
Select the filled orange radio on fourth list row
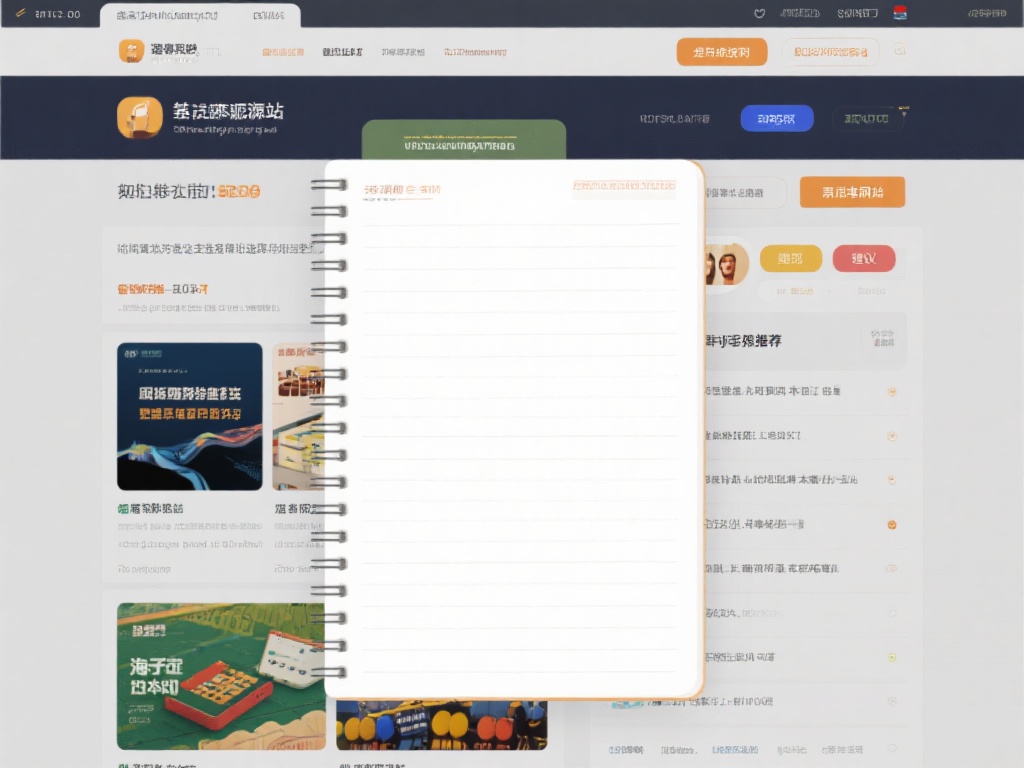click(x=892, y=524)
